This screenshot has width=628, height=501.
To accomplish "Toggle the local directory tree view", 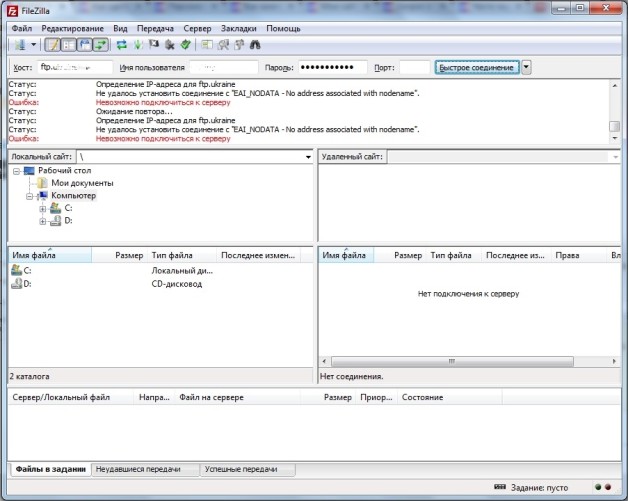I will coord(69,45).
